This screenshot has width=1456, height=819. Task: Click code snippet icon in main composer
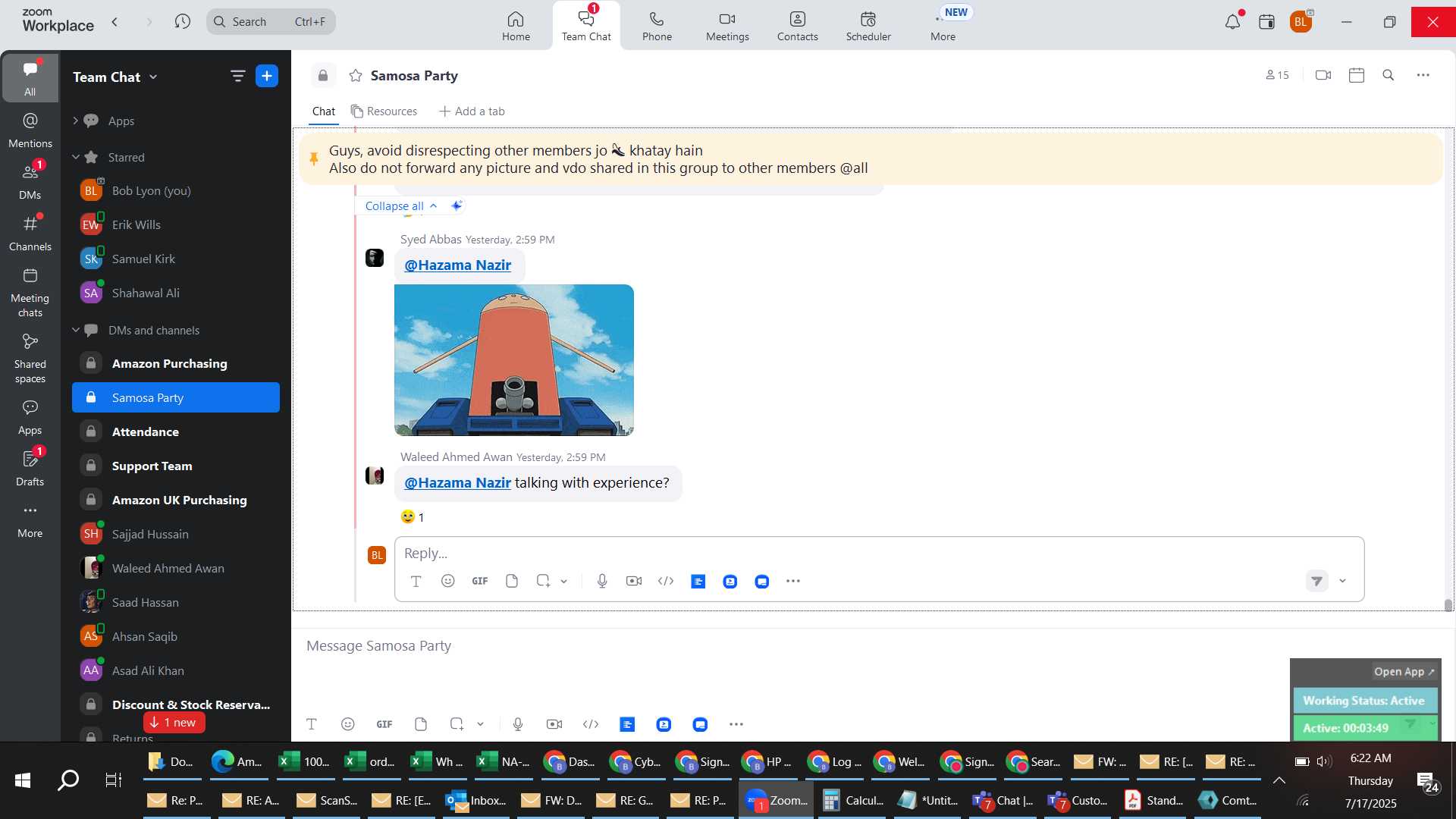[591, 724]
